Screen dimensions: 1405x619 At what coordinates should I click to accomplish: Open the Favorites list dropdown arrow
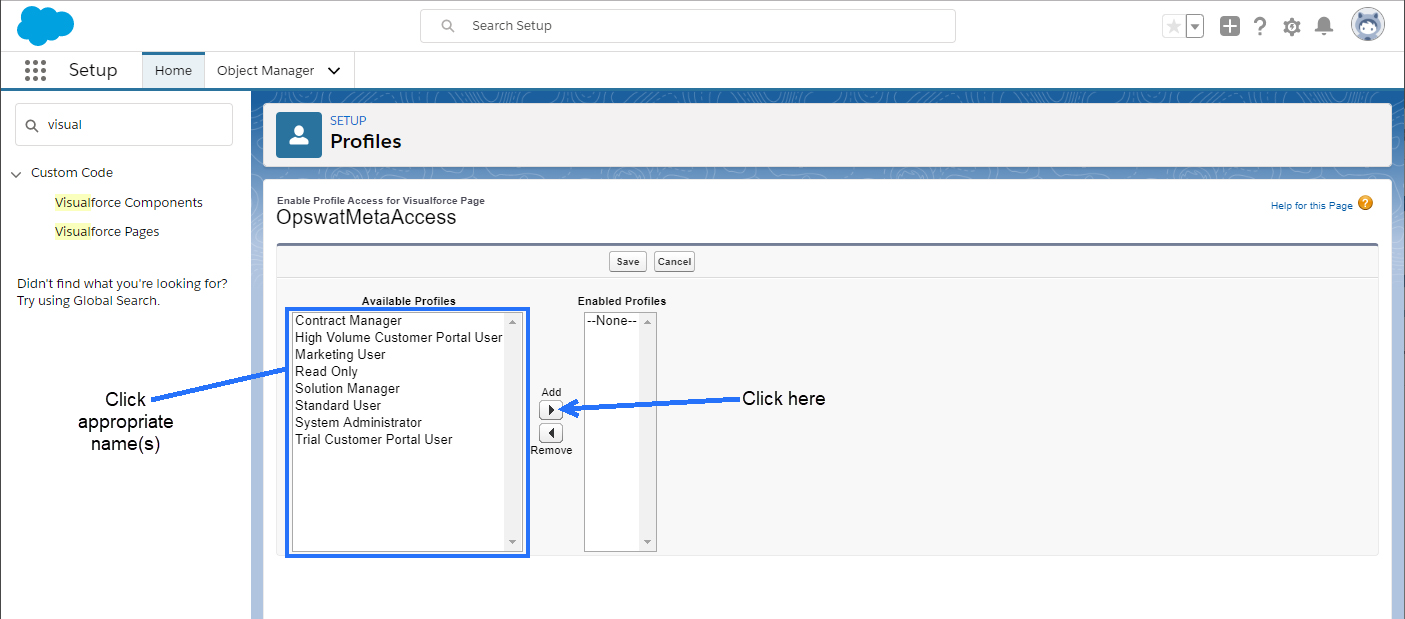click(1195, 27)
